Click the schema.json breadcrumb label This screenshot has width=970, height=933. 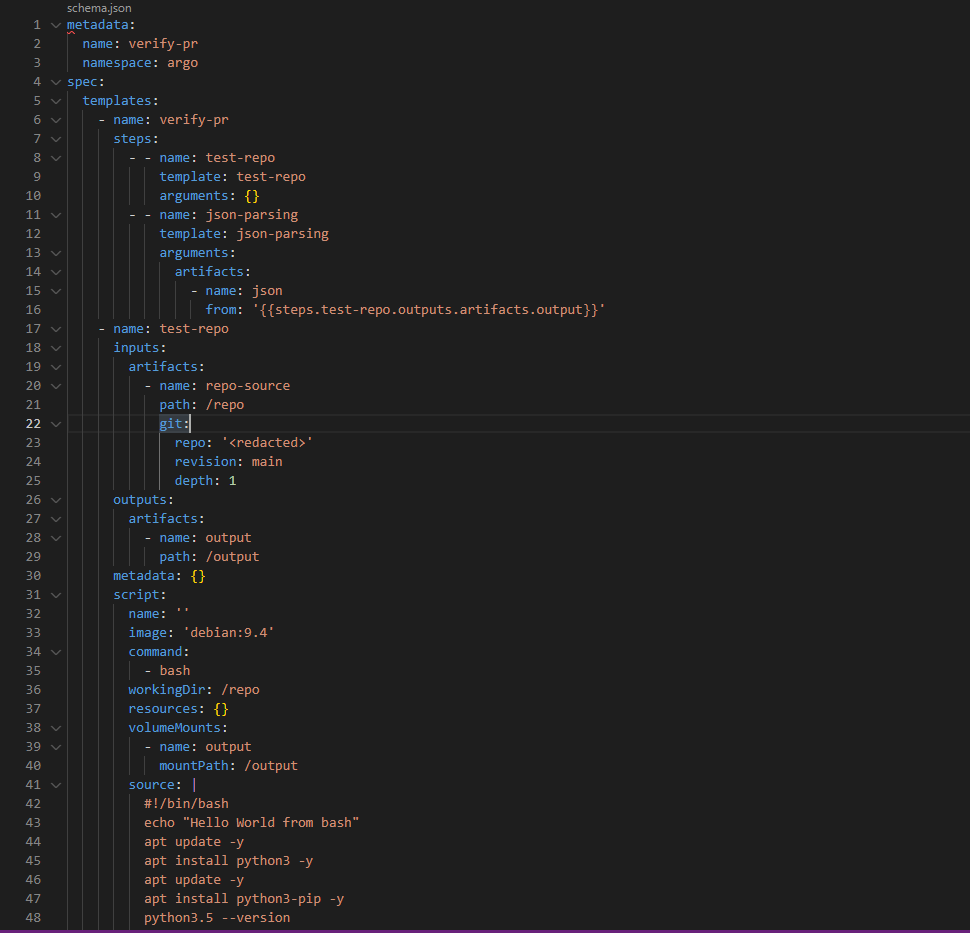click(99, 8)
